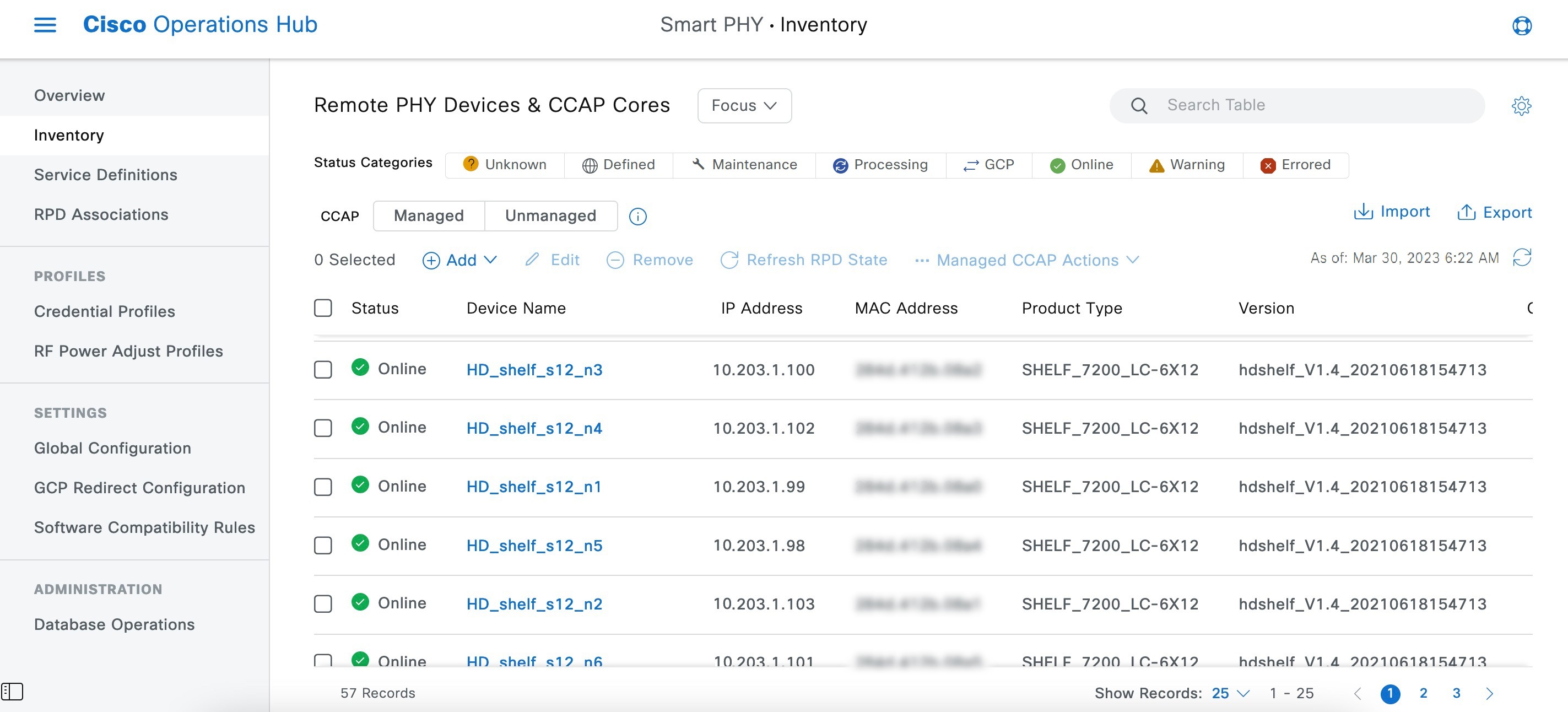The width and height of the screenshot is (1568, 712).
Task: Open the CCAP info tooltip icon
Action: click(637, 216)
